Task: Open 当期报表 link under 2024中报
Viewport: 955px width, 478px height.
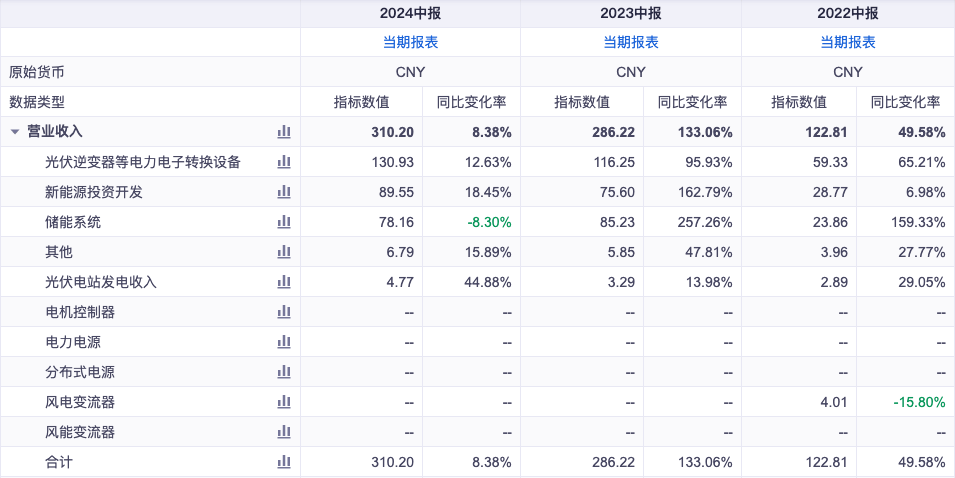Action: coord(411,42)
